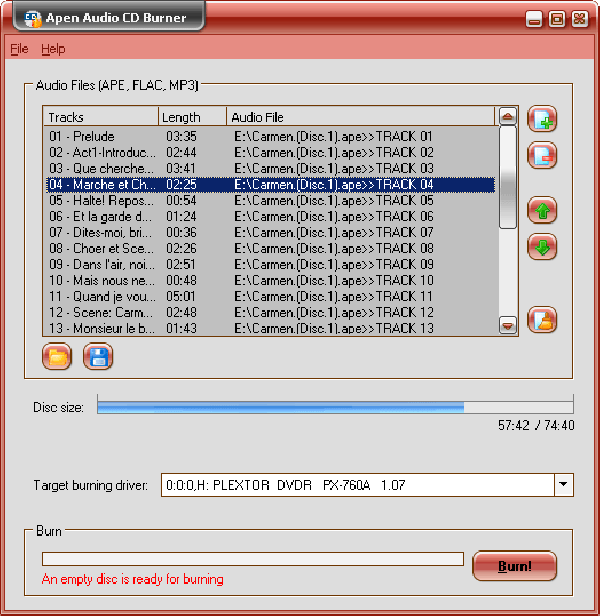Click the add audio file icon
The height and width of the screenshot is (616, 600).
coord(542,119)
